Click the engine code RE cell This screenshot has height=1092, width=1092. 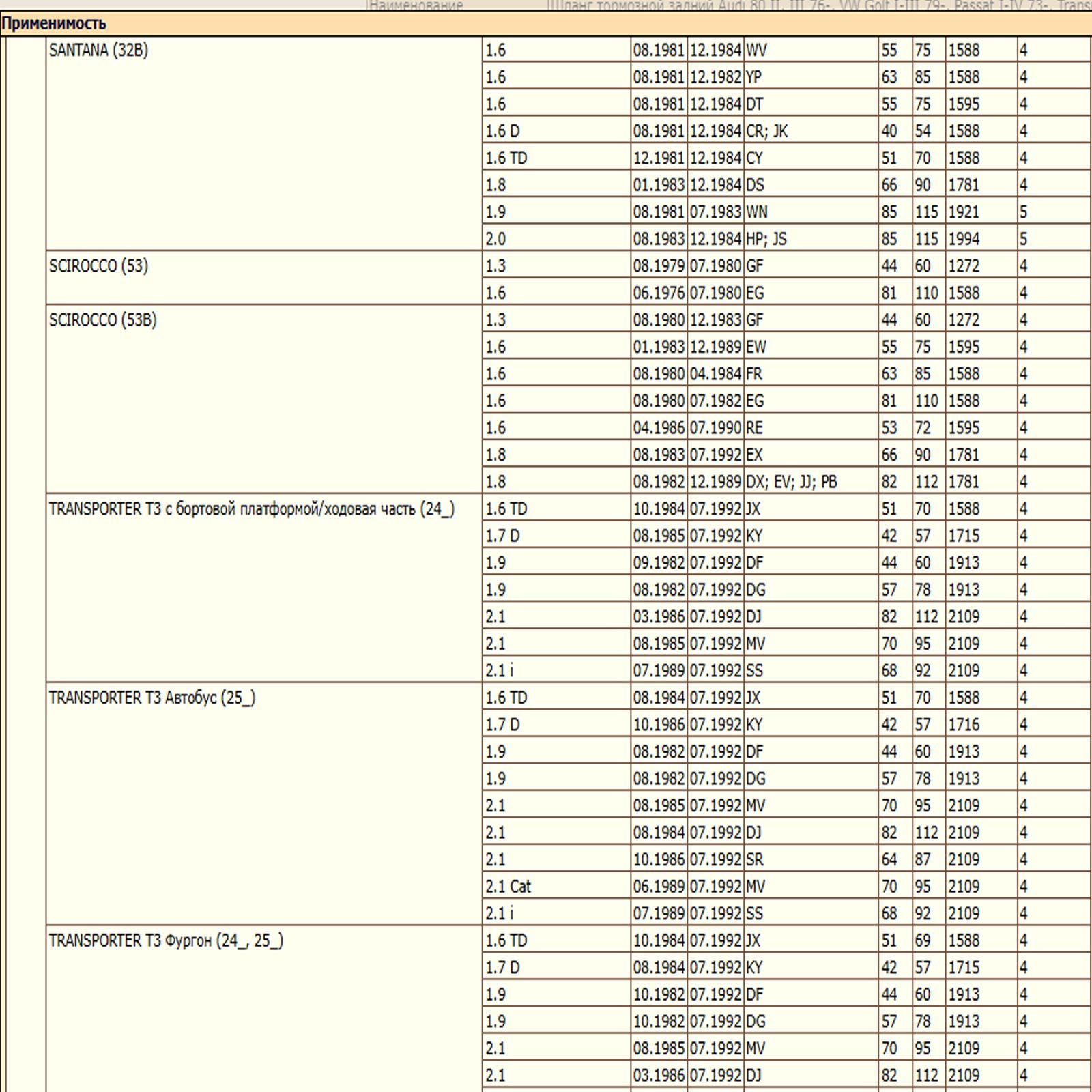pos(811,428)
